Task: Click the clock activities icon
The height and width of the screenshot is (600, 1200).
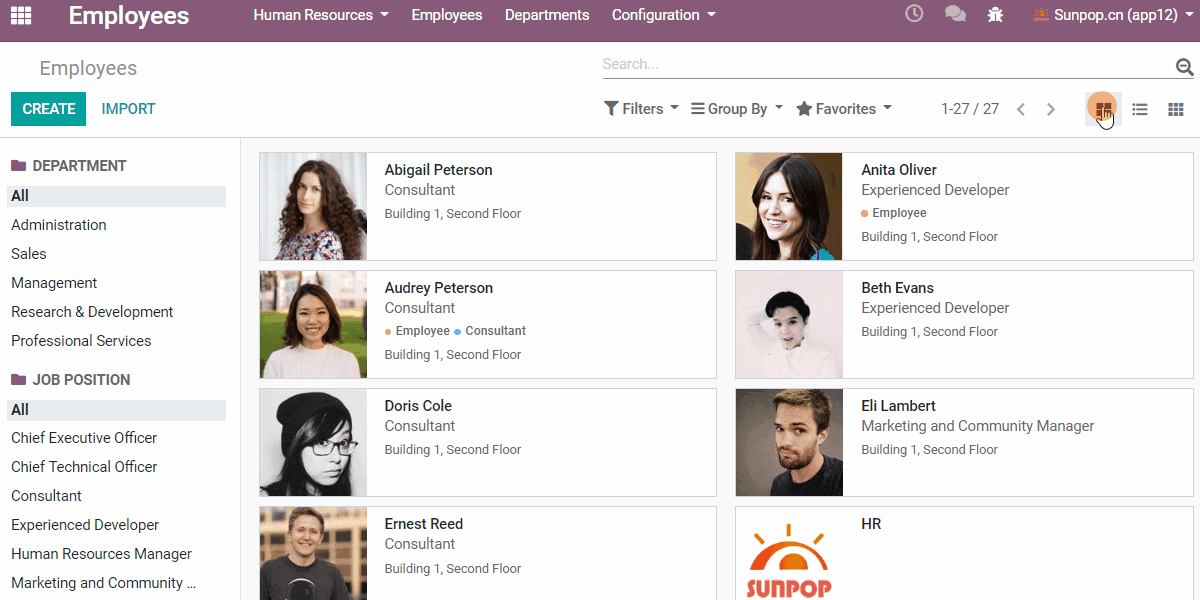Action: (x=914, y=14)
